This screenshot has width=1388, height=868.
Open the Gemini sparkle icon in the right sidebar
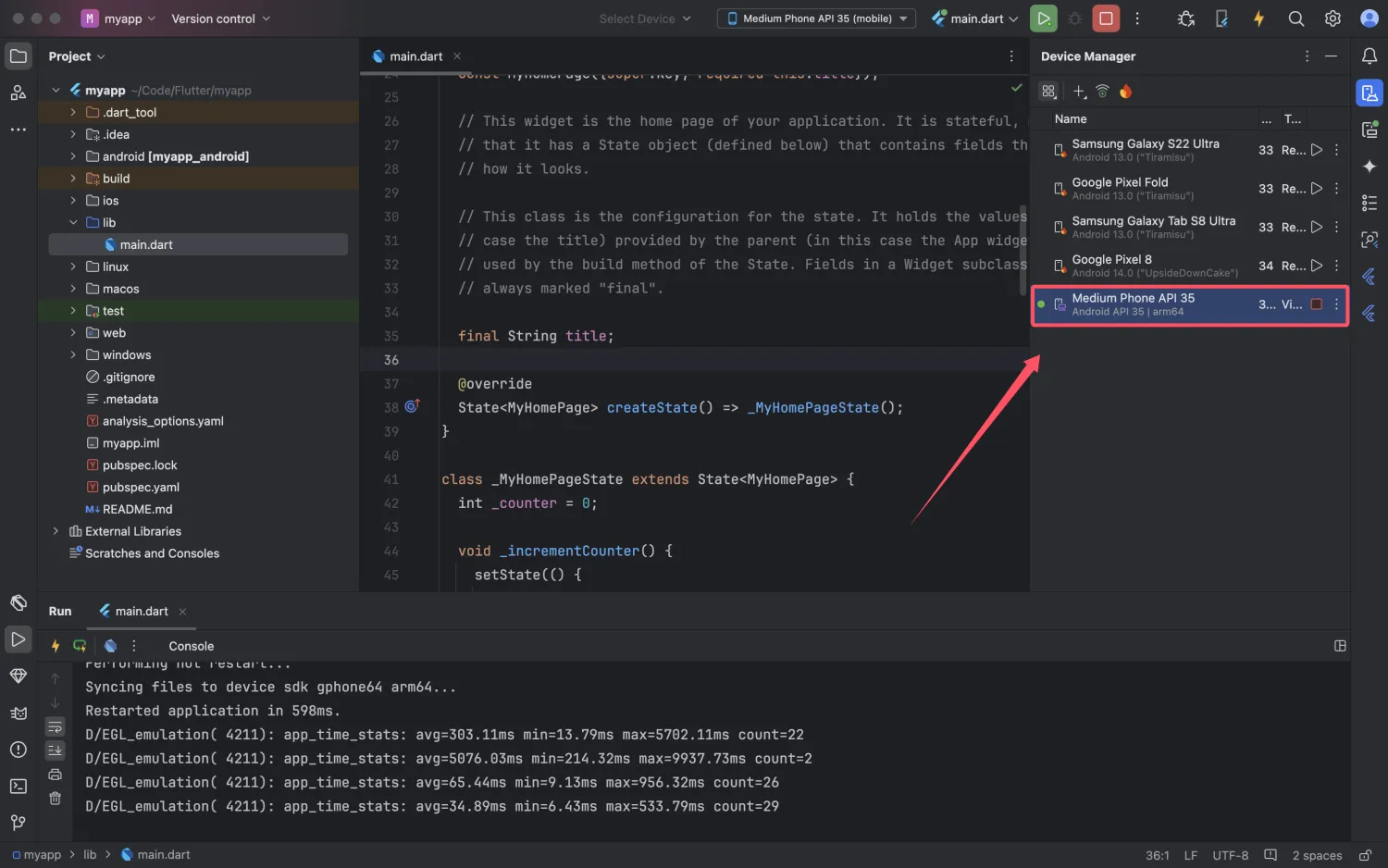1369,167
